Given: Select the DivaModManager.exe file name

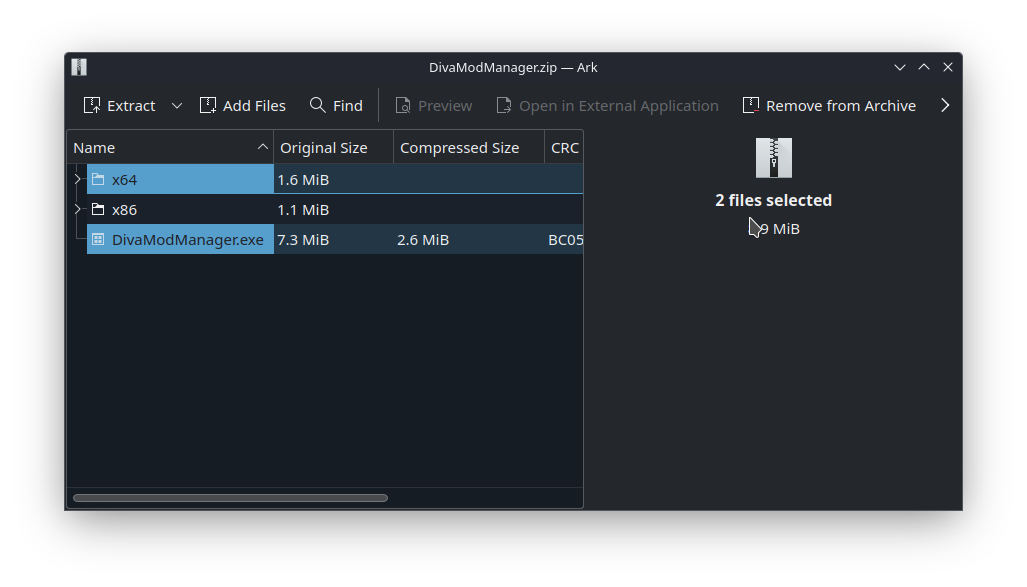Looking at the screenshot, I should click(x=188, y=240).
